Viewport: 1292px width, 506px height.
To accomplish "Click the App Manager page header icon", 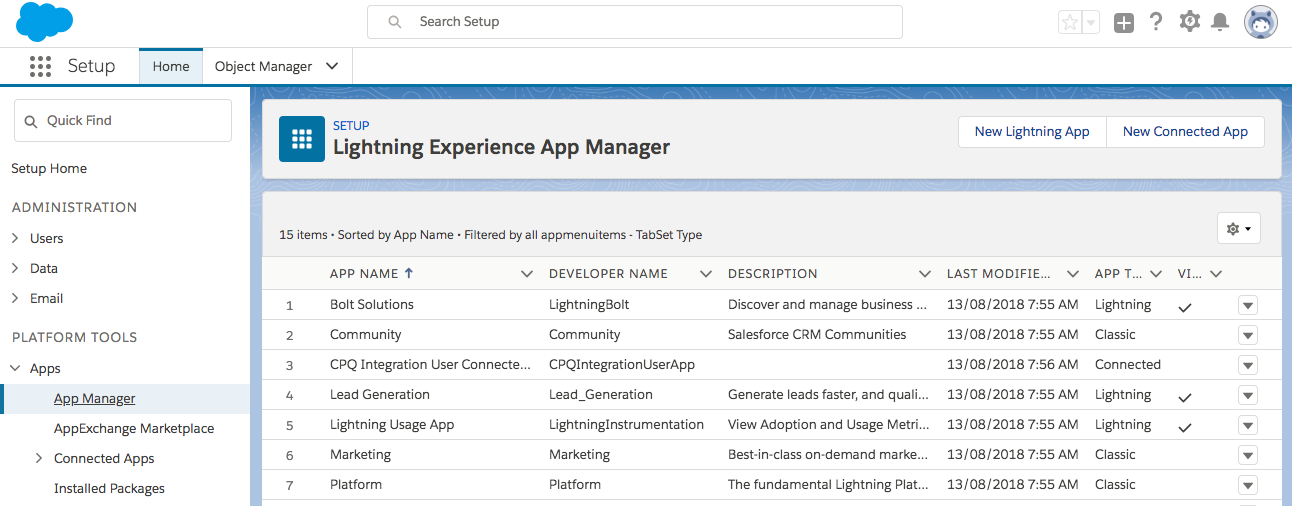I will click(x=301, y=139).
